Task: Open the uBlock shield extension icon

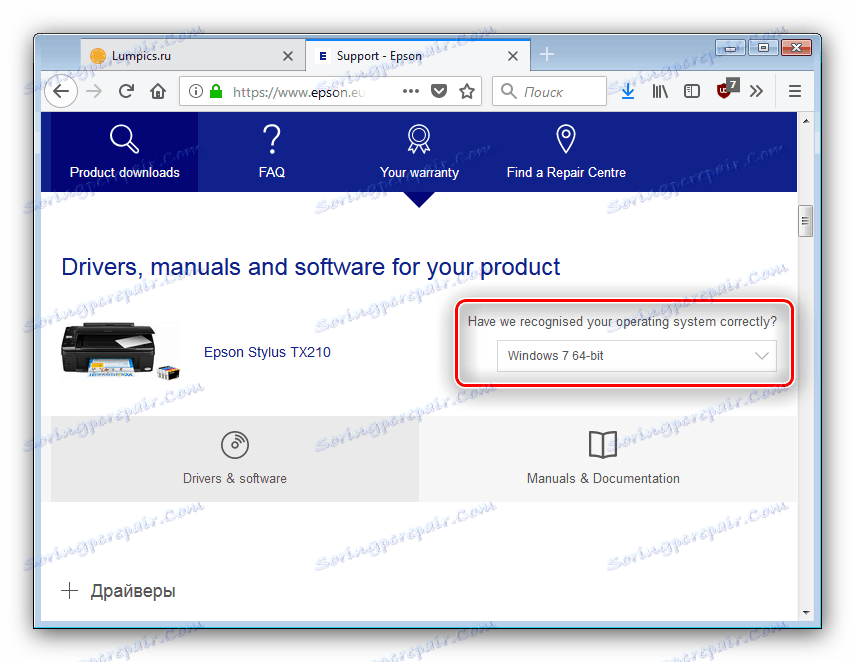Action: tap(727, 89)
